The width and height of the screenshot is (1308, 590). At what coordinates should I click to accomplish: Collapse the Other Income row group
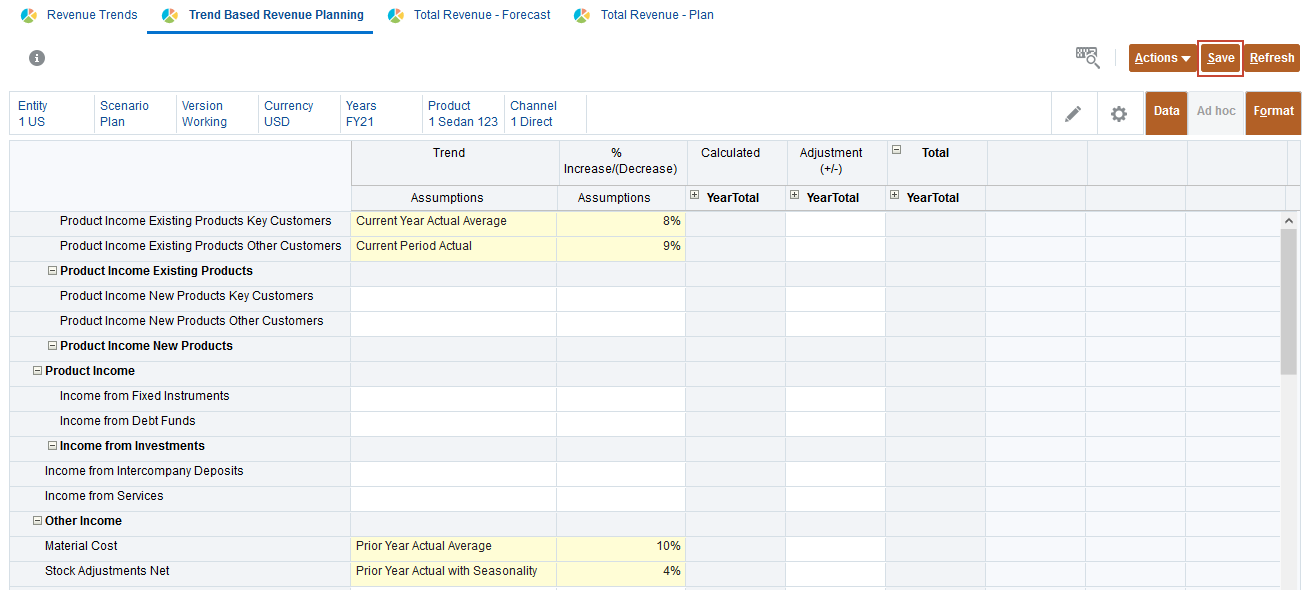[38, 521]
